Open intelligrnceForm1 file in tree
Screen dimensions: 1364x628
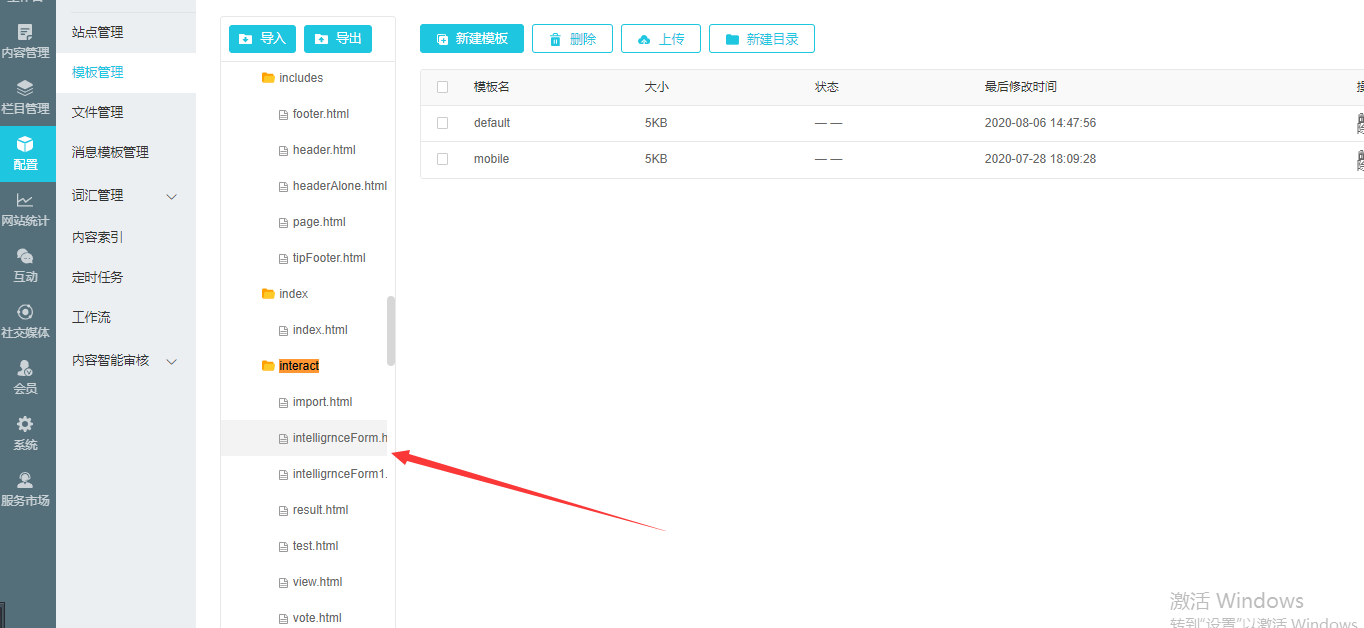coord(339,474)
